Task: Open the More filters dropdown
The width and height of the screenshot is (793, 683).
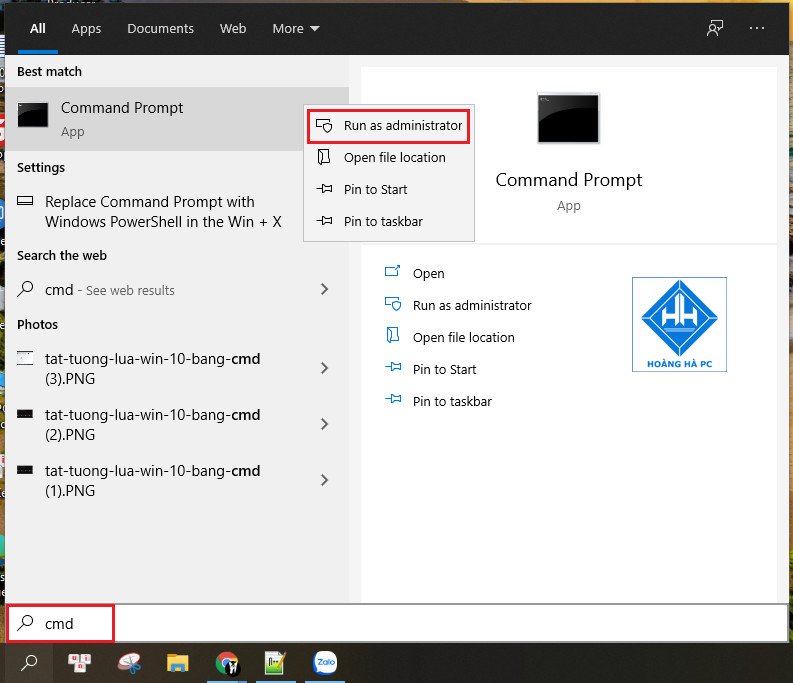Action: 295,28
